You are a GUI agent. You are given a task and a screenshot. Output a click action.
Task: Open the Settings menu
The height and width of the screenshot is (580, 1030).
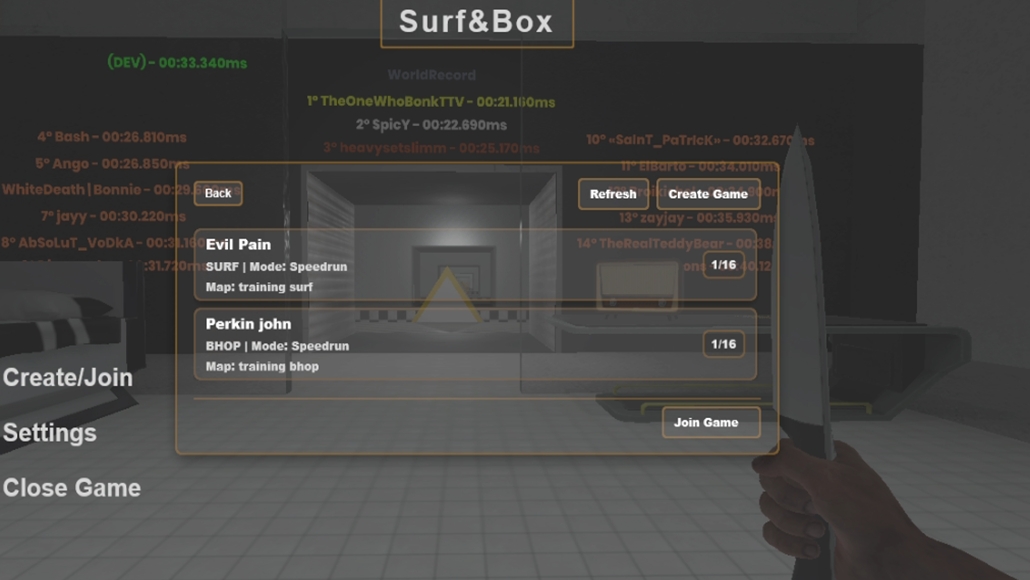click(50, 433)
